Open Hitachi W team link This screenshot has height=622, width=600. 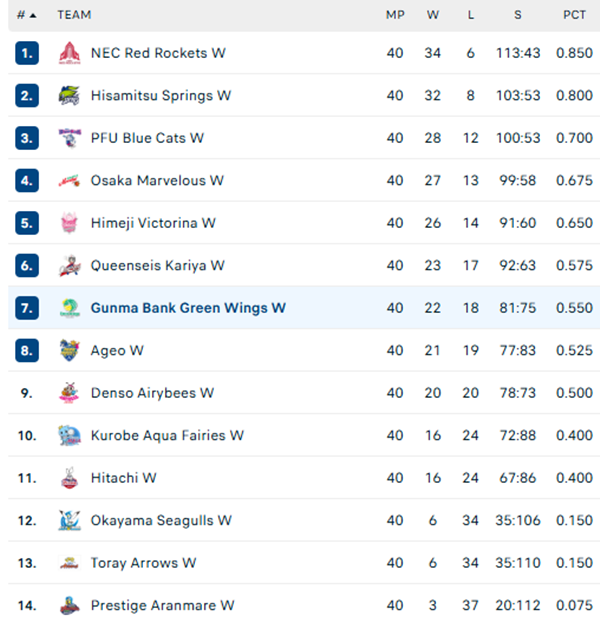click(x=123, y=478)
